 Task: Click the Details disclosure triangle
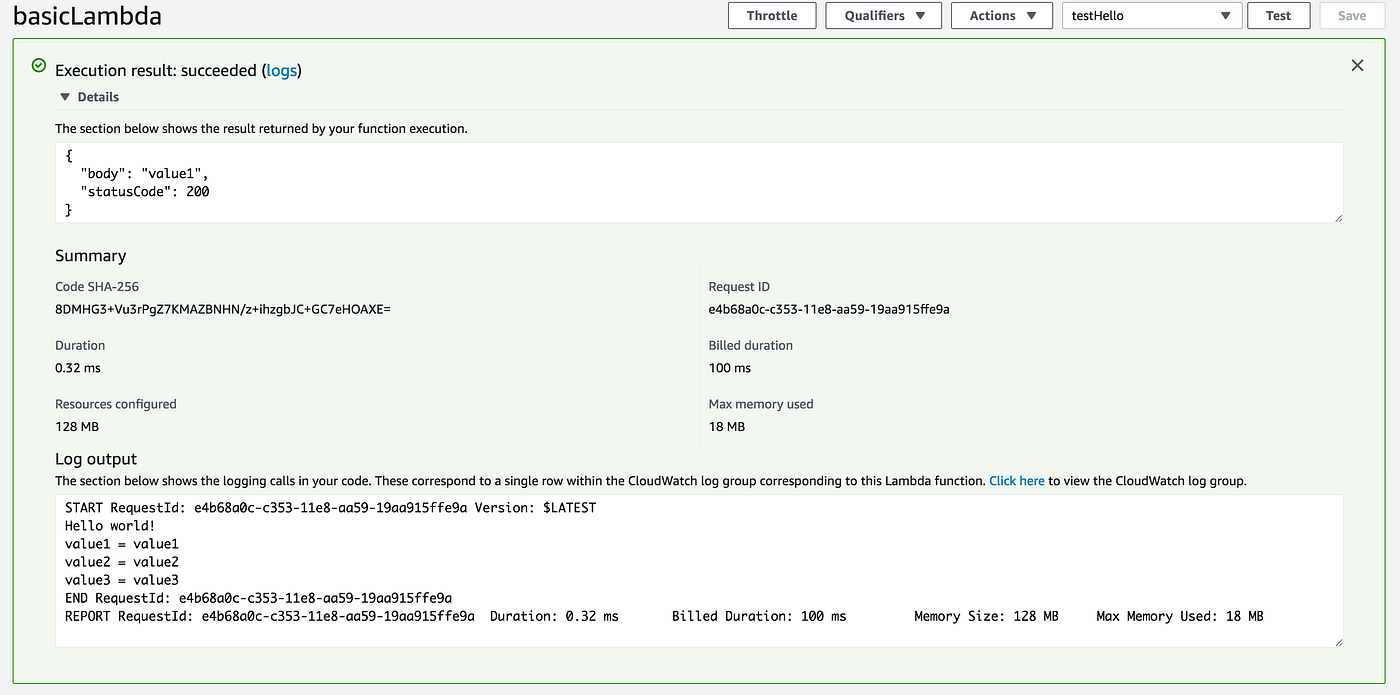(64, 96)
